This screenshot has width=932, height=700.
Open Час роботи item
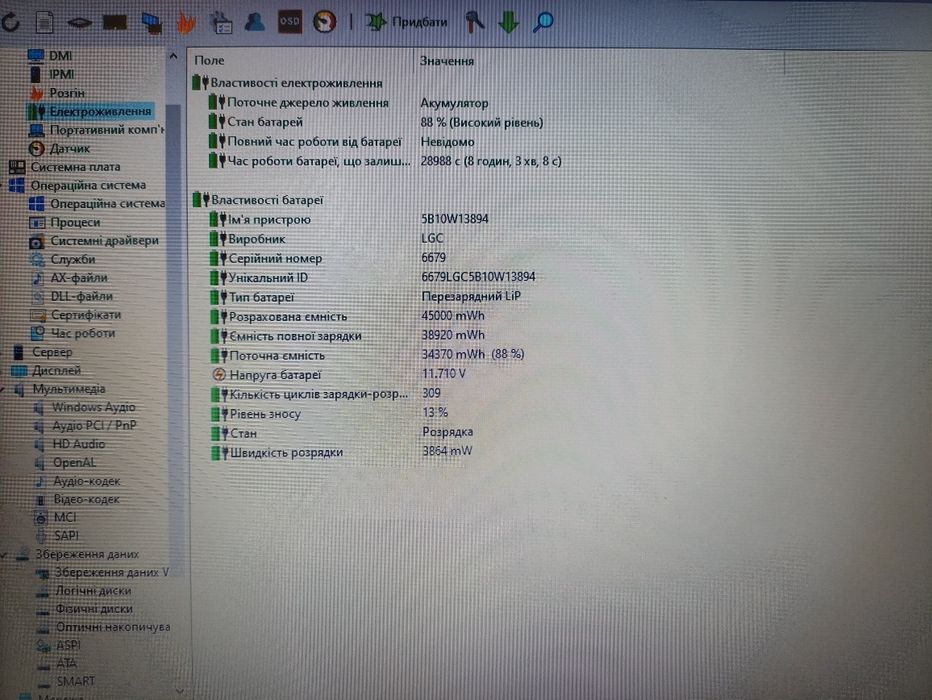83,333
